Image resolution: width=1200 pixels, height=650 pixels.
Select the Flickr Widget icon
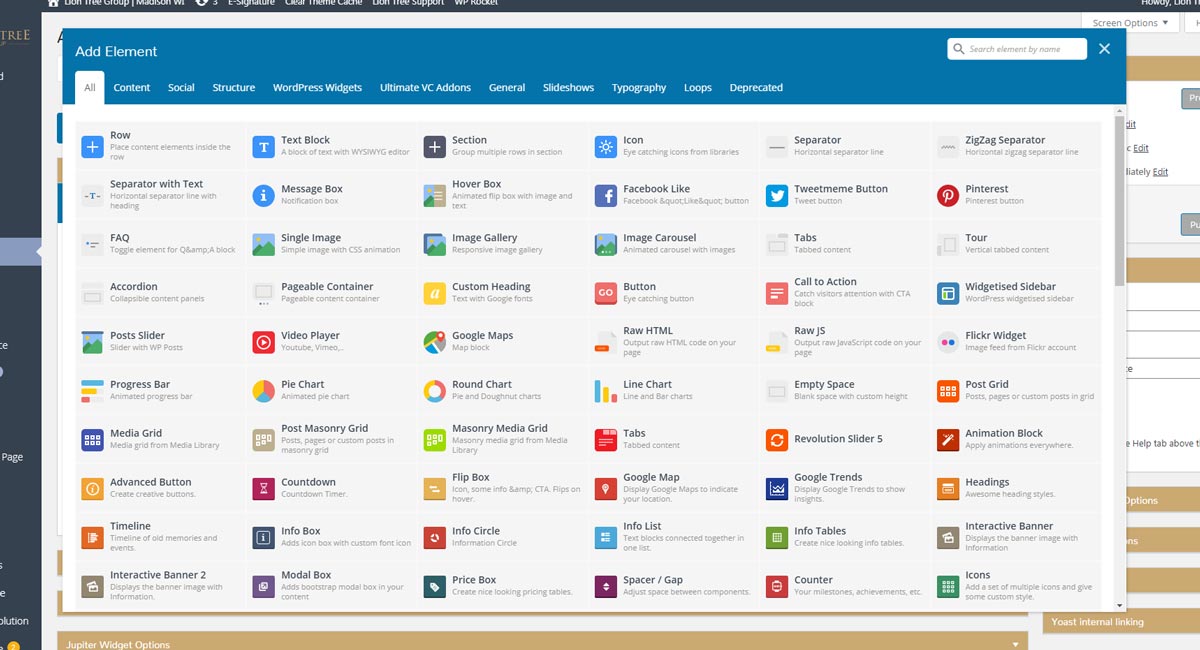[947, 343]
